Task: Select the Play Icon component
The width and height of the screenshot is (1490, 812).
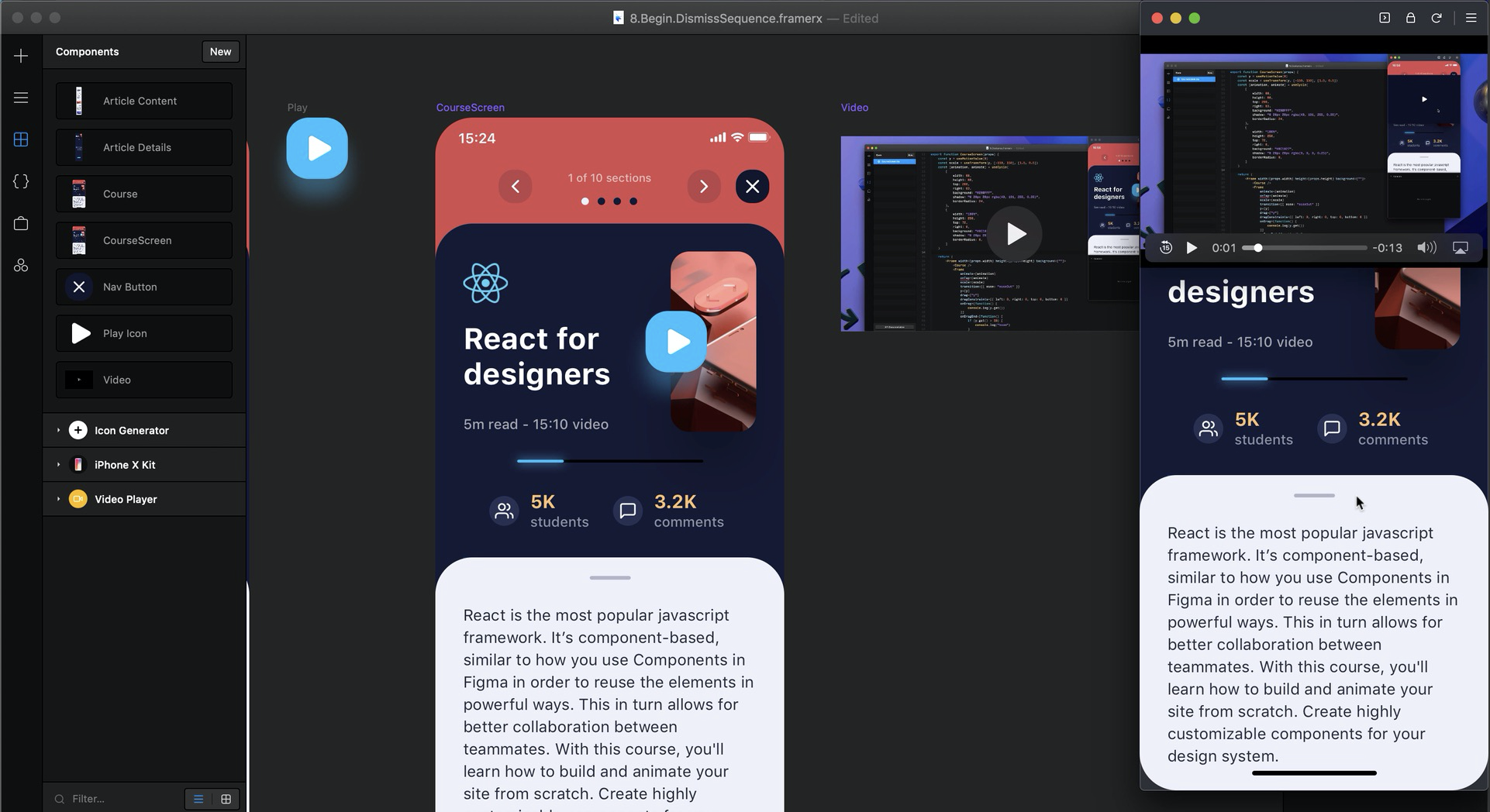Action: point(144,333)
